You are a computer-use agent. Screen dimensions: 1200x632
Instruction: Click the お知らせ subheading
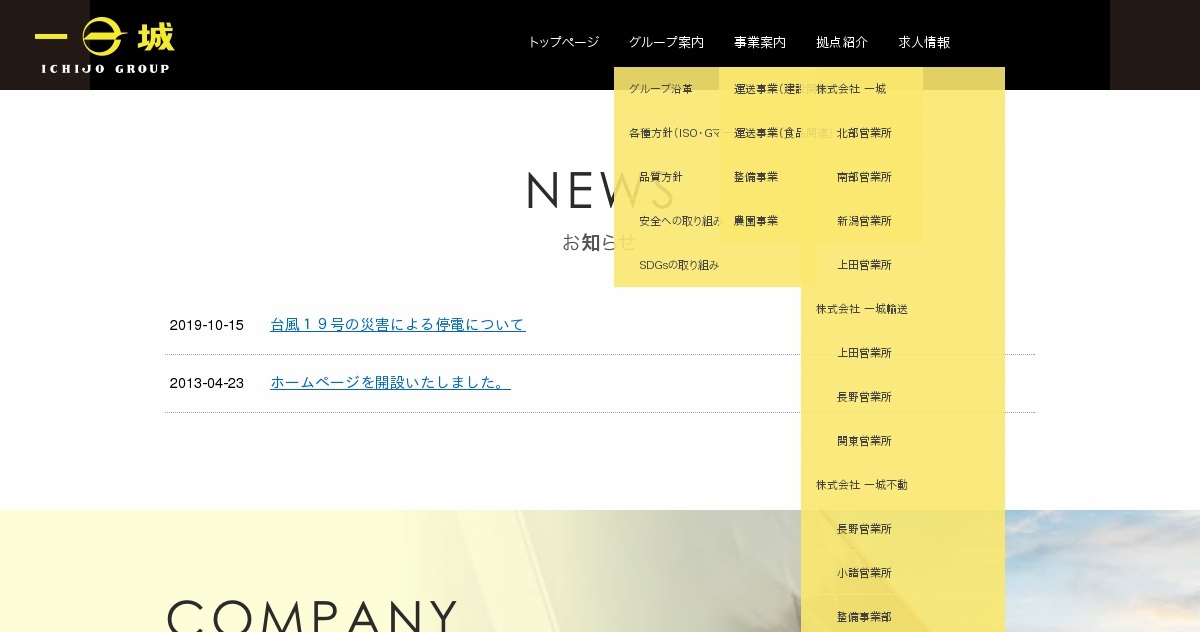click(x=599, y=242)
